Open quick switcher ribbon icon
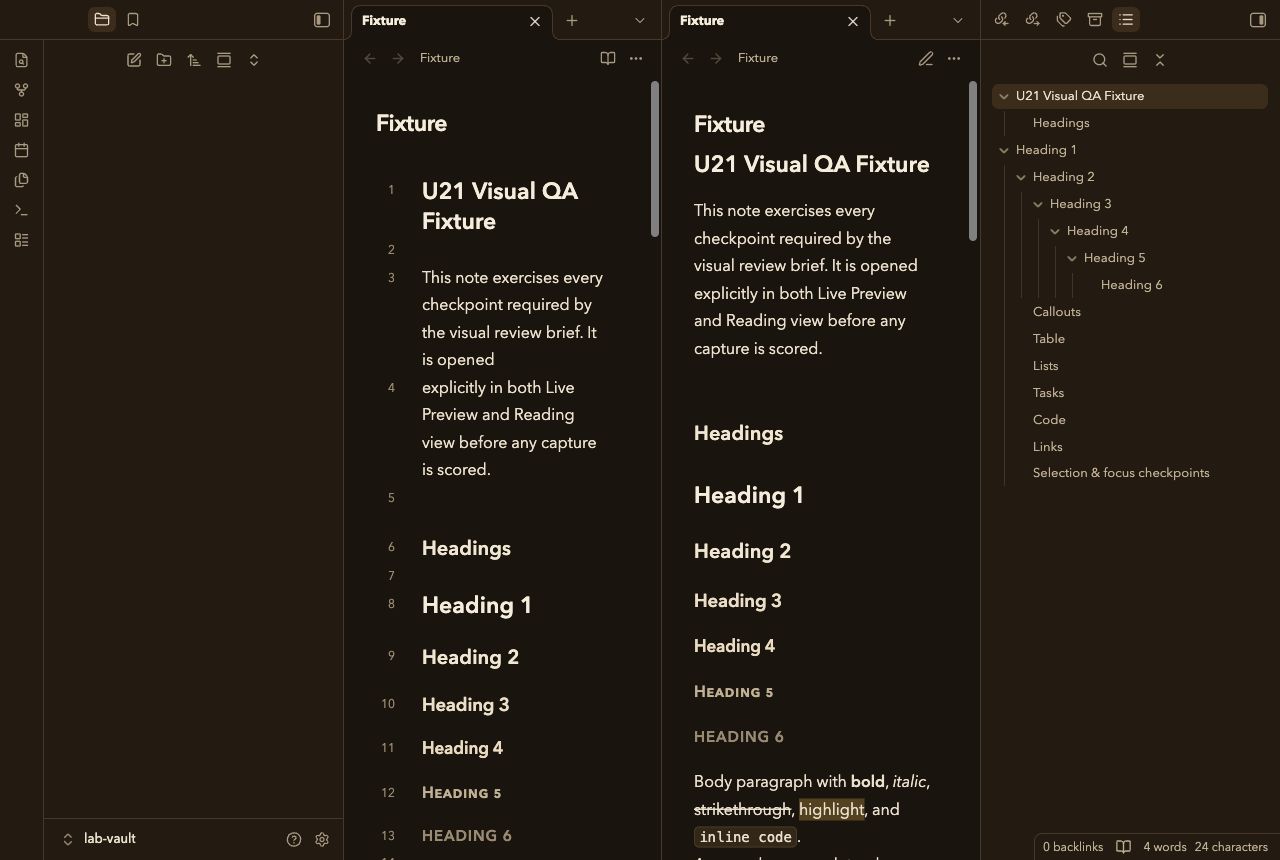The height and width of the screenshot is (860, 1280). [x=22, y=60]
